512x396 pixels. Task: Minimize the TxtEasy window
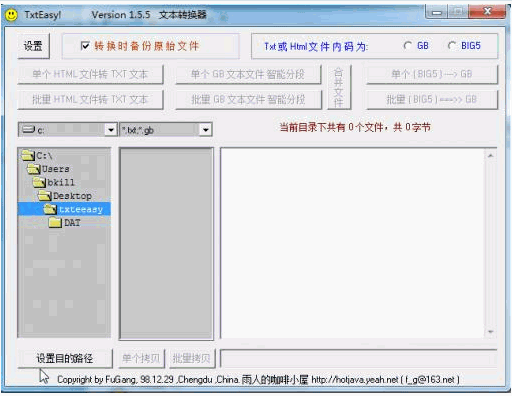click(x=436, y=12)
